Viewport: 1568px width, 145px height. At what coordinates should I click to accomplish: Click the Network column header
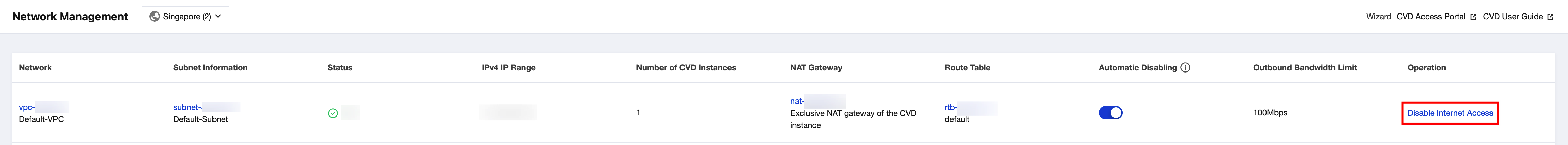[x=35, y=67]
